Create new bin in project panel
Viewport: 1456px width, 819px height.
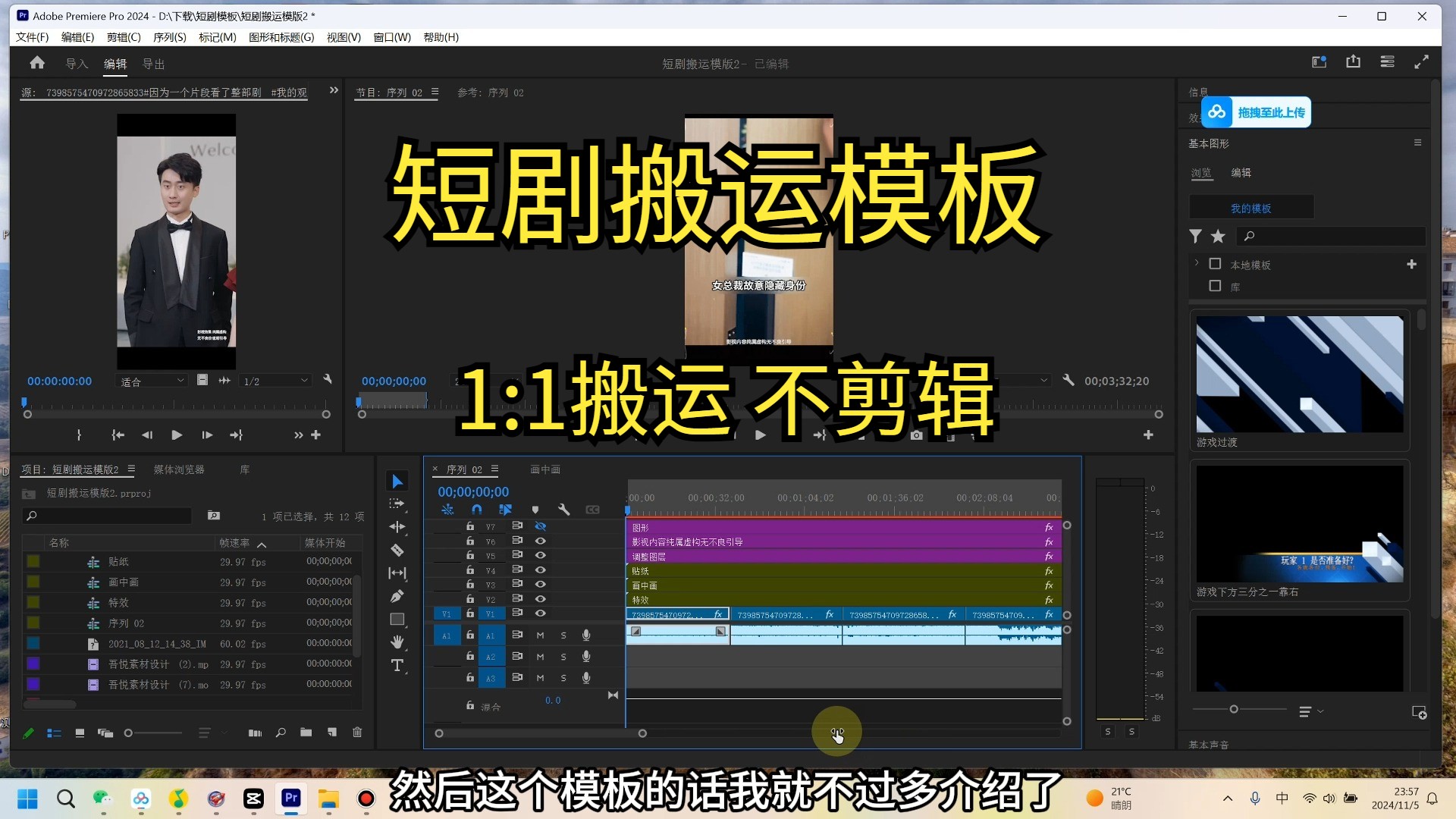[x=306, y=733]
